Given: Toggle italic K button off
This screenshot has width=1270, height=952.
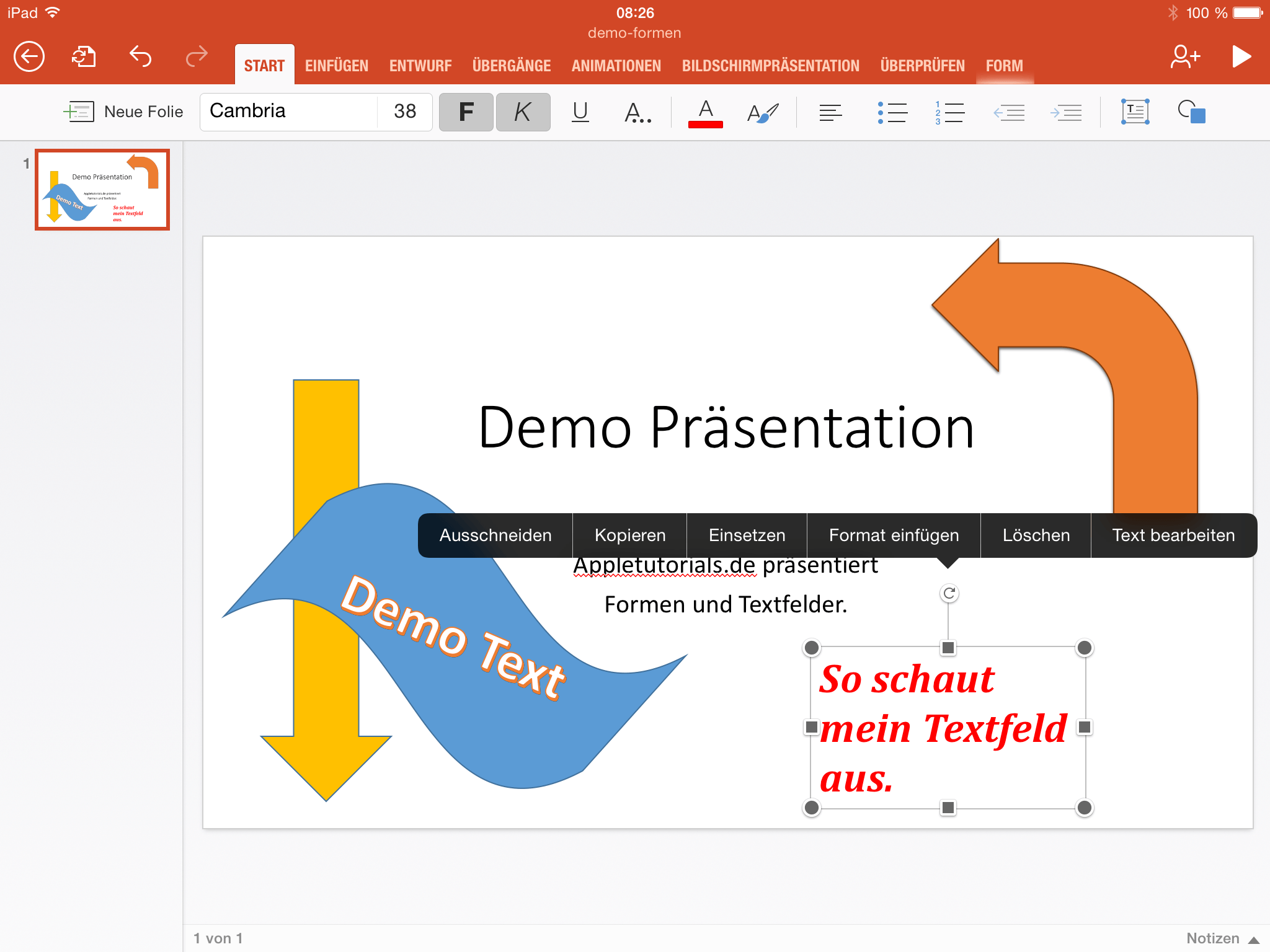Looking at the screenshot, I should [x=523, y=112].
